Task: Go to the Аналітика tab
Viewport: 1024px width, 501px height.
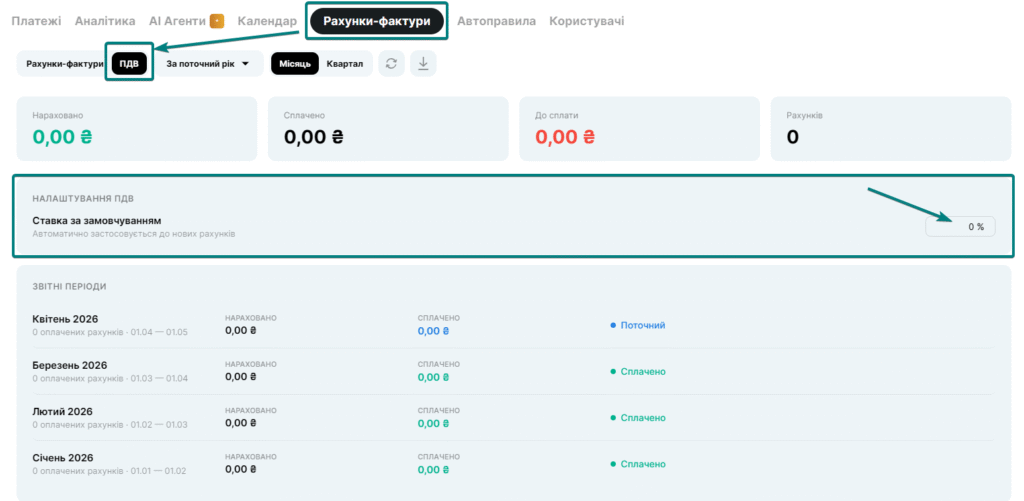Action: pyautogui.click(x=105, y=21)
